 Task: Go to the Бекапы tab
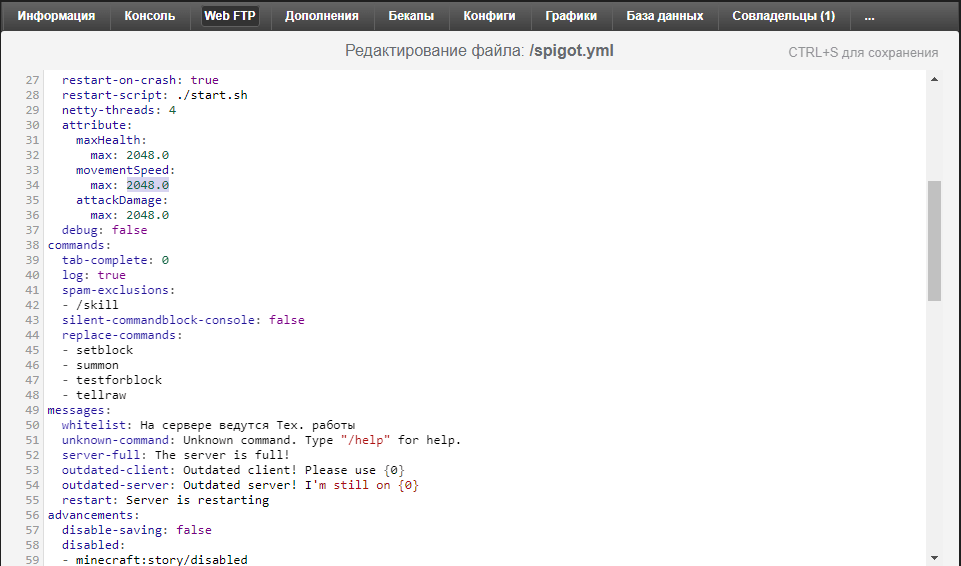(411, 16)
